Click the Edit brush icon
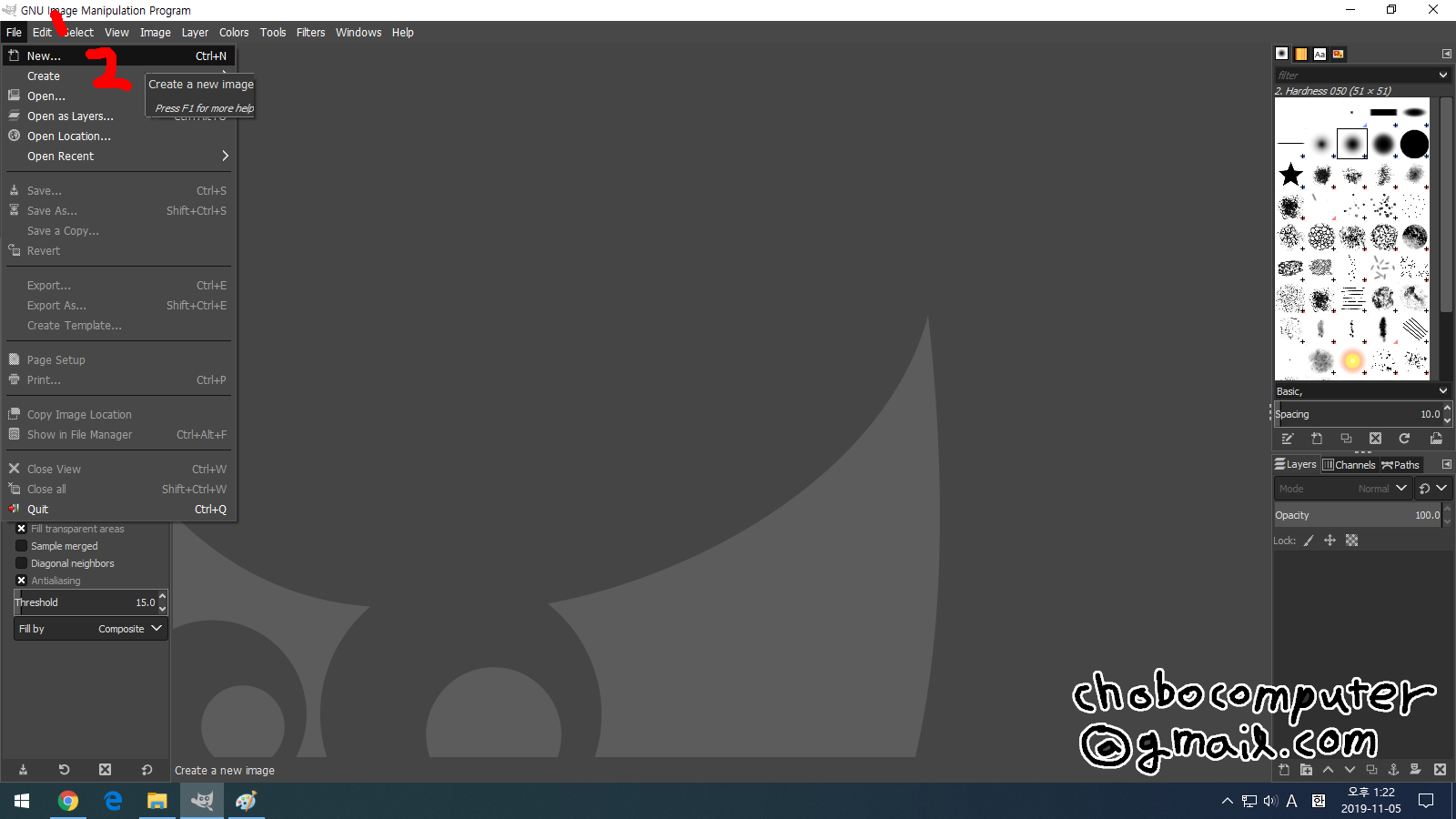This screenshot has height=819, width=1456. (1288, 439)
